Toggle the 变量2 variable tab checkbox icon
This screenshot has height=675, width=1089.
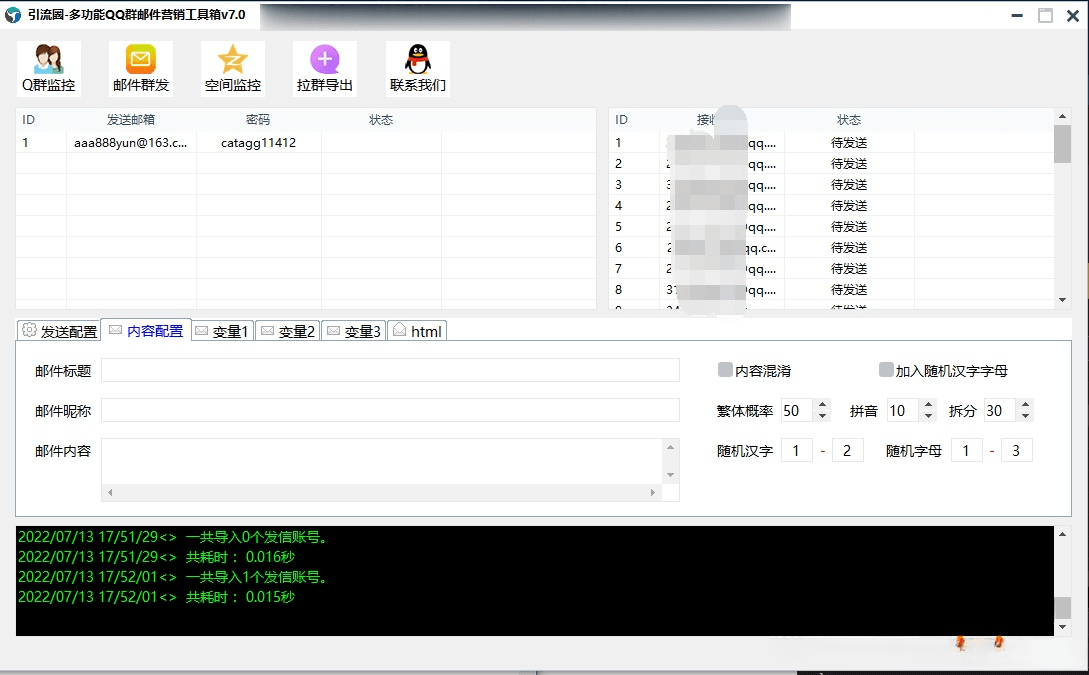point(266,330)
